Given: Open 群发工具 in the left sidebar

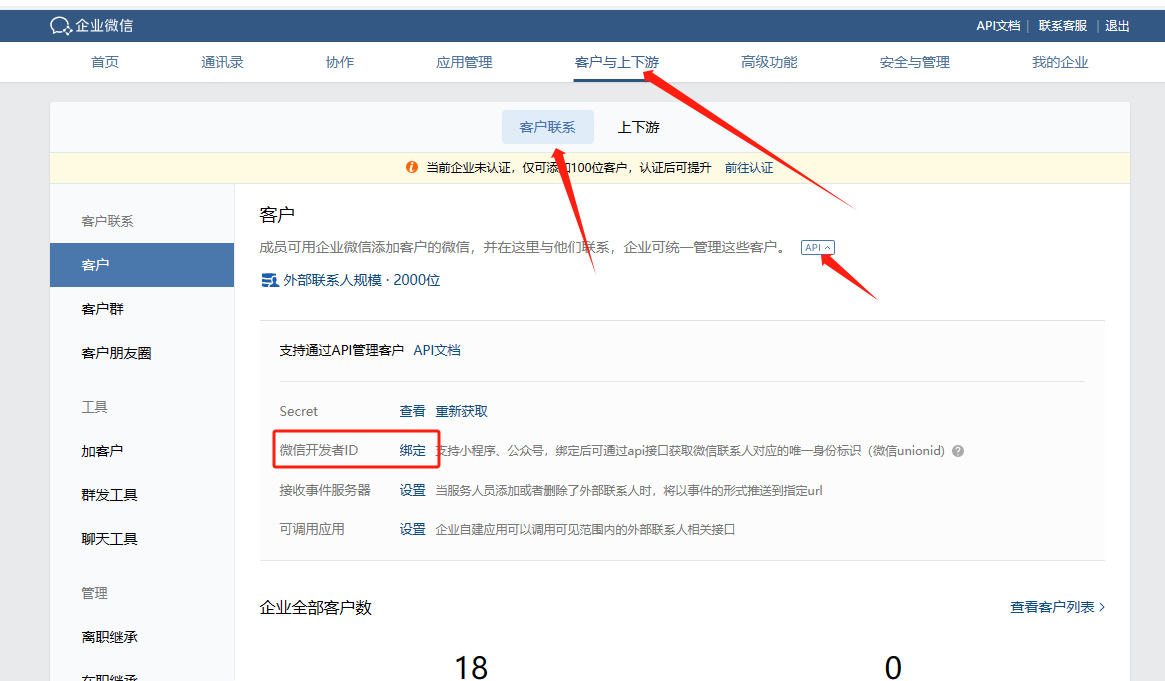Looking at the screenshot, I should [109, 495].
